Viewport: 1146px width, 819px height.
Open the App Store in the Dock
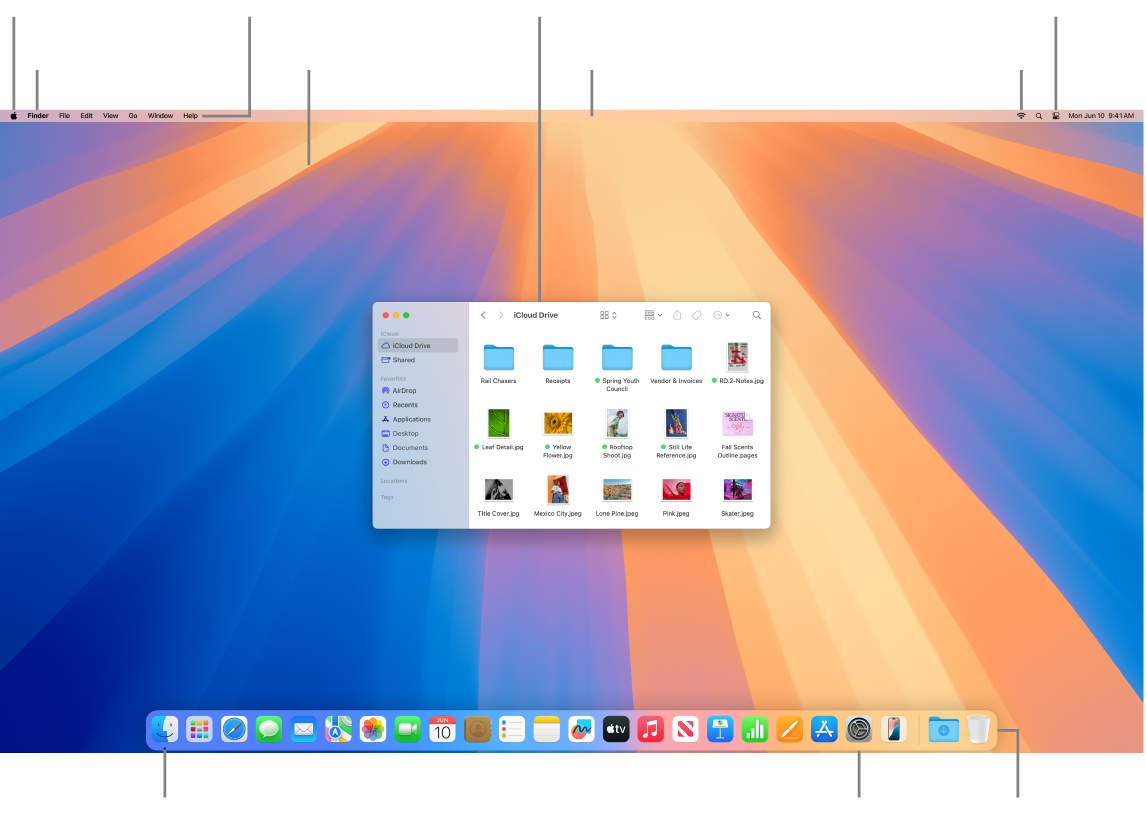click(824, 729)
